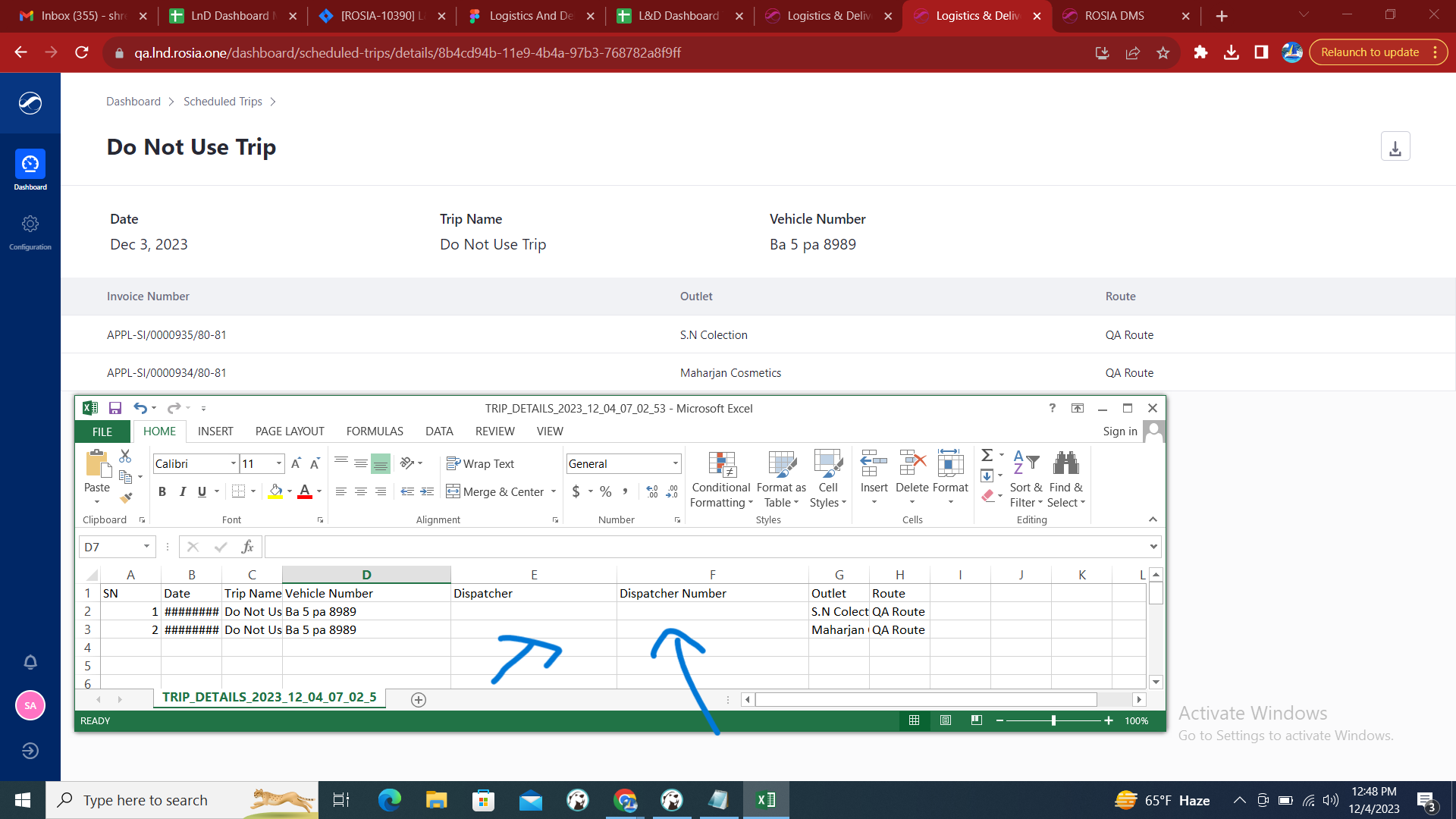This screenshot has width=1456, height=819.
Task: Switch to the PAGE LAYOUT ribbon tab
Action: [290, 431]
